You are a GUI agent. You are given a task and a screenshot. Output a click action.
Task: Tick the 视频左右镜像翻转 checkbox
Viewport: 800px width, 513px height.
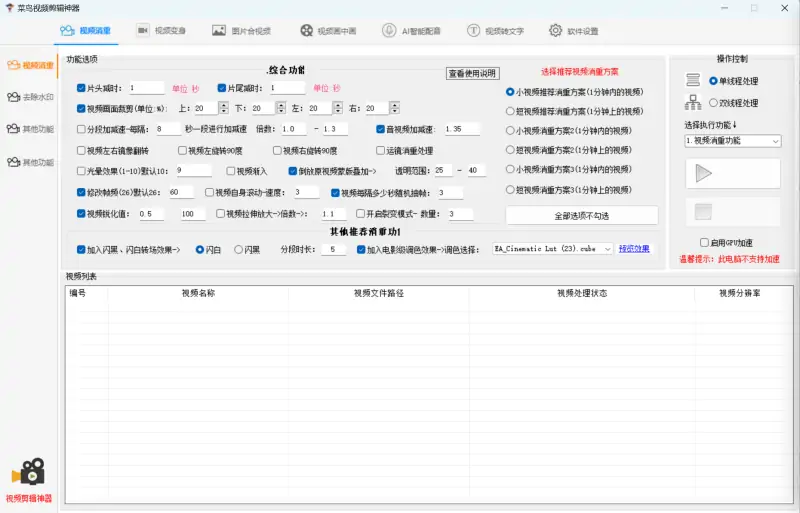coord(81,151)
